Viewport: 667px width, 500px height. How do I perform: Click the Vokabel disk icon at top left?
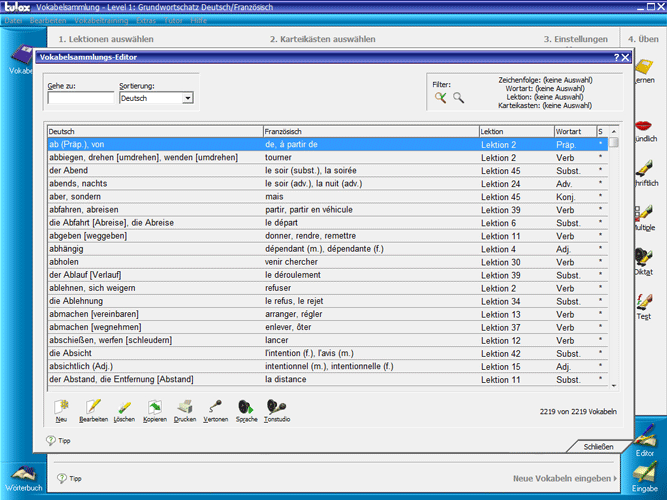click(21, 54)
